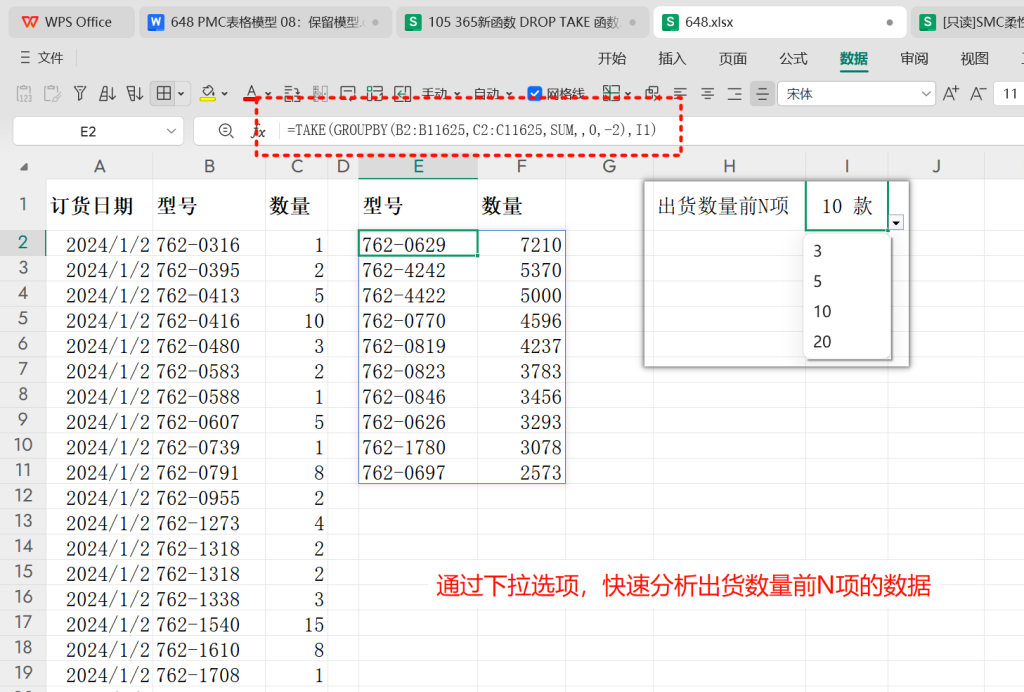Click the left align icon

[x=680, y=94]
